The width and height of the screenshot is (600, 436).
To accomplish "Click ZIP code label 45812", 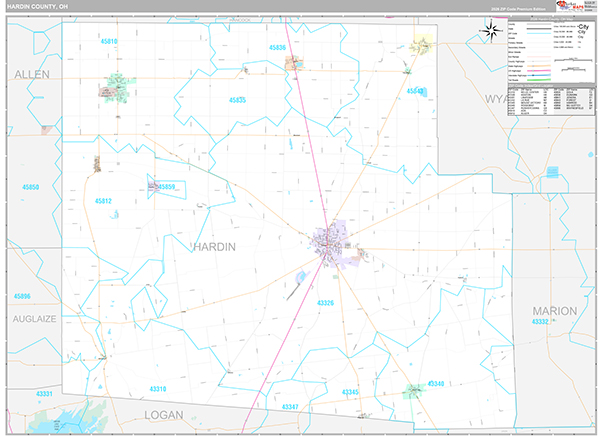I will [x=103, y=201].
